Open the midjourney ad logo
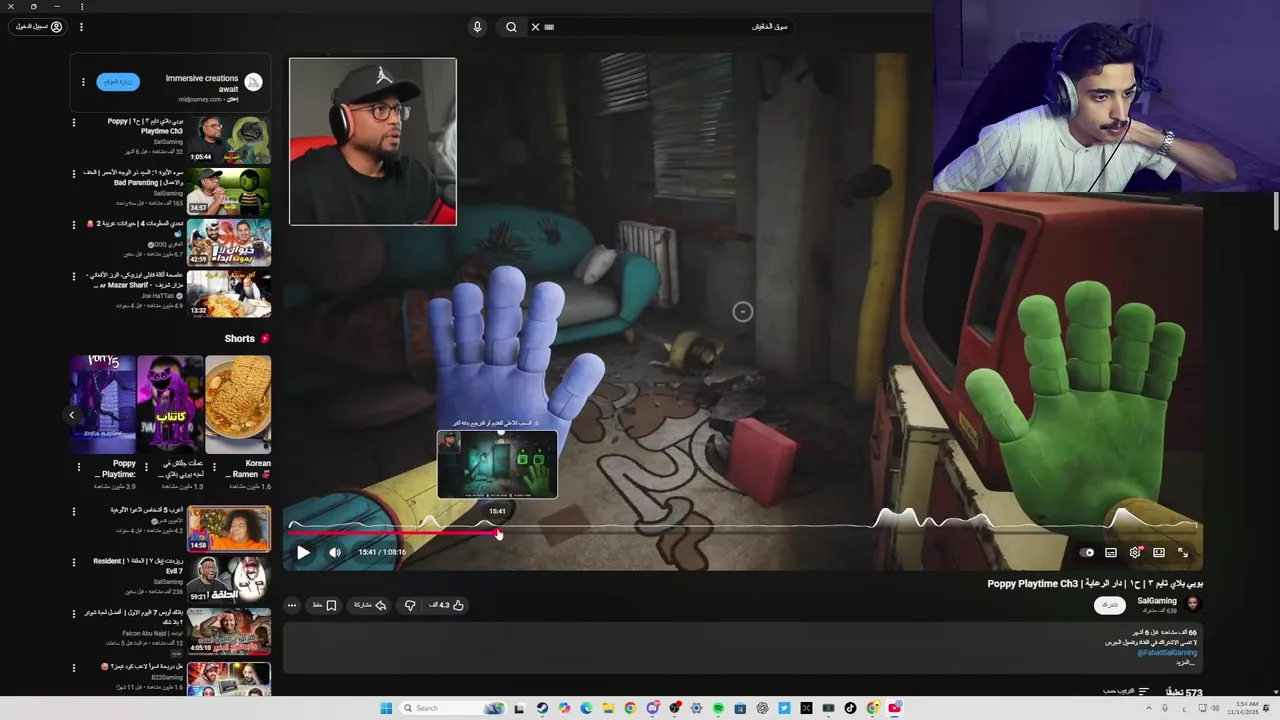 [x=253, y=82]
